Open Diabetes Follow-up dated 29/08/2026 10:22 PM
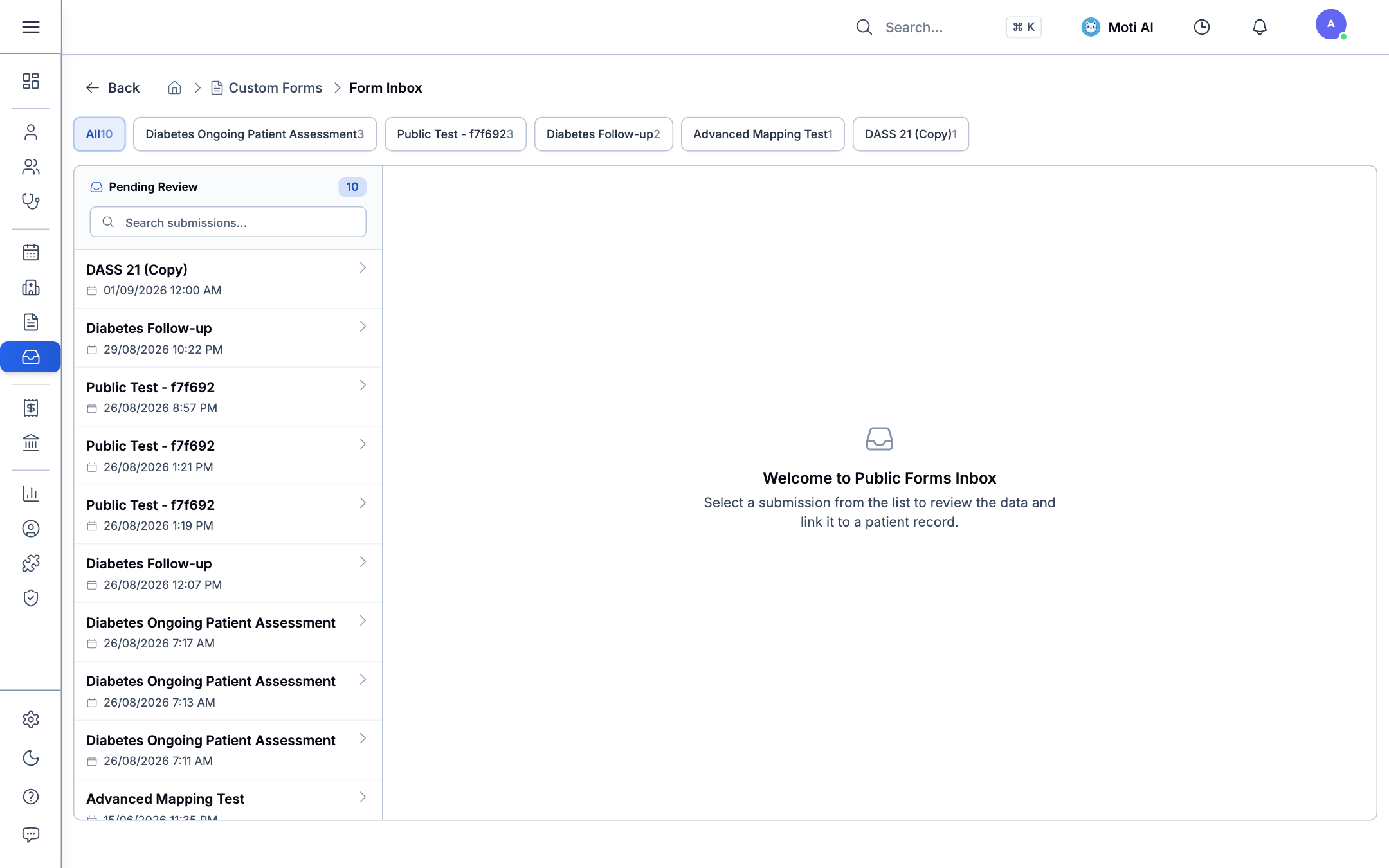1389x868 pixels. [228, 338]
